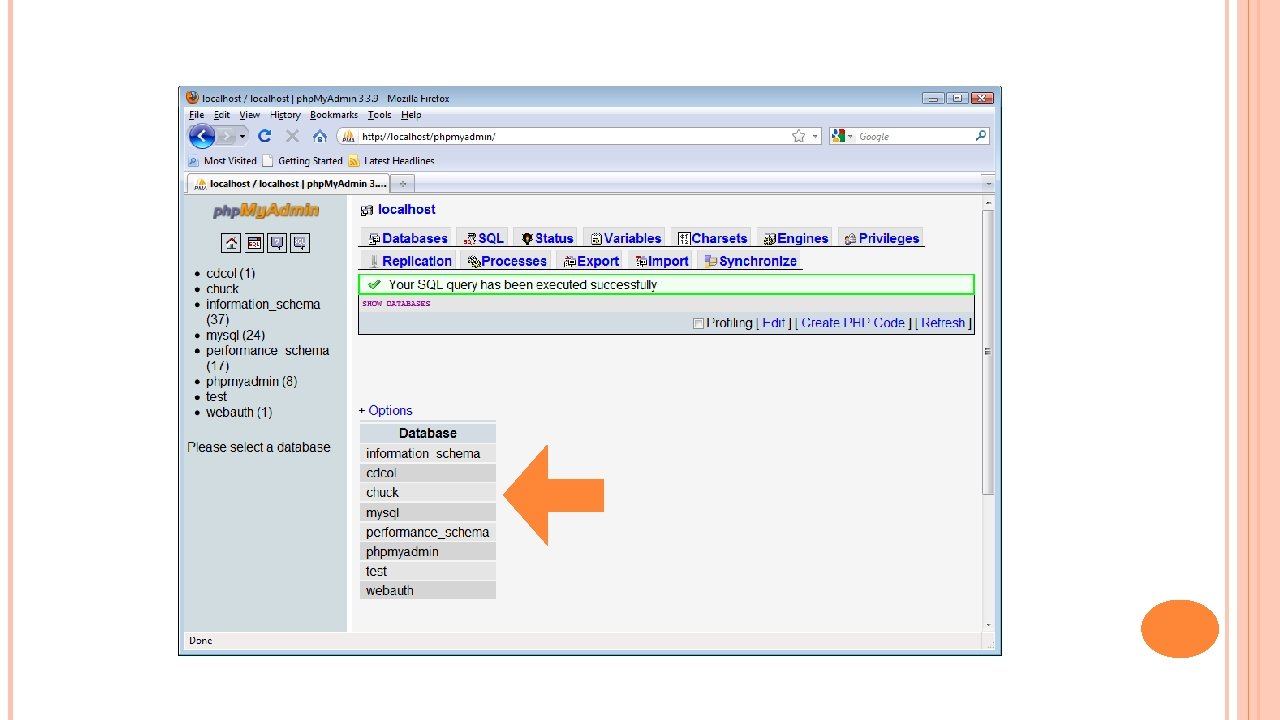
Task: Go to the Firefox Home page icon
Action: coord(319,136)
